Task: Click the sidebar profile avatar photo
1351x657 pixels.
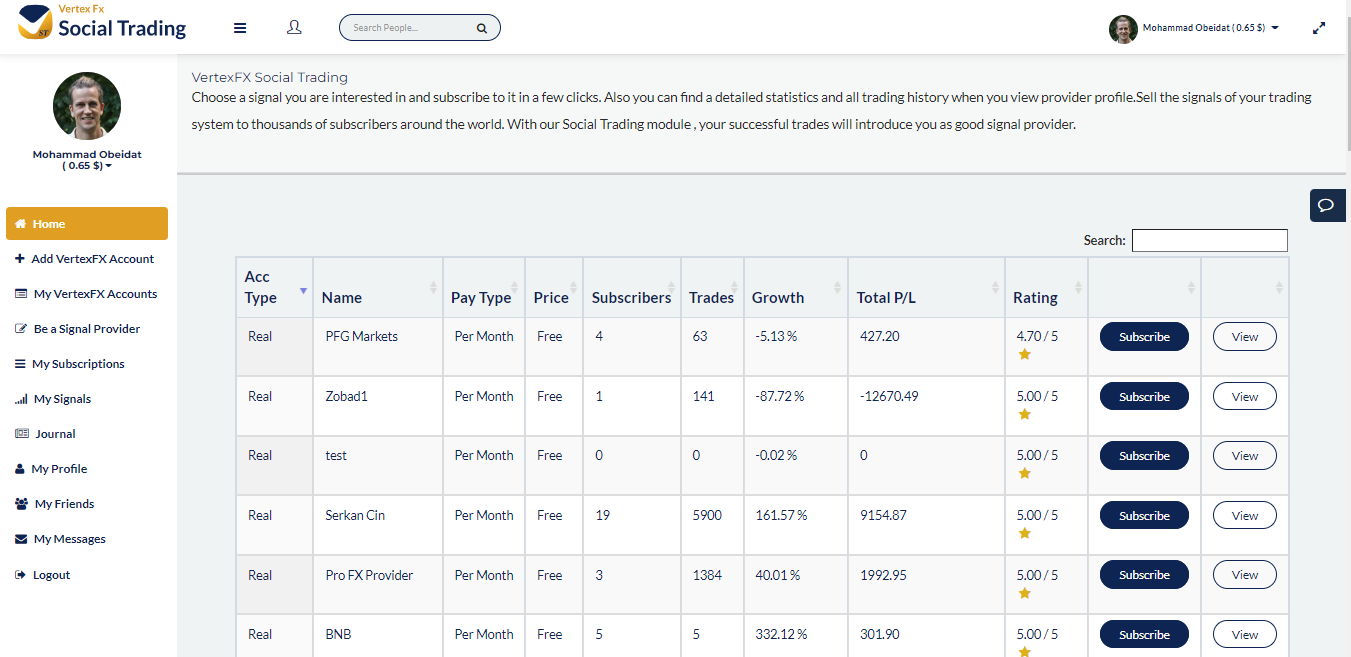Action: (87, 106)
